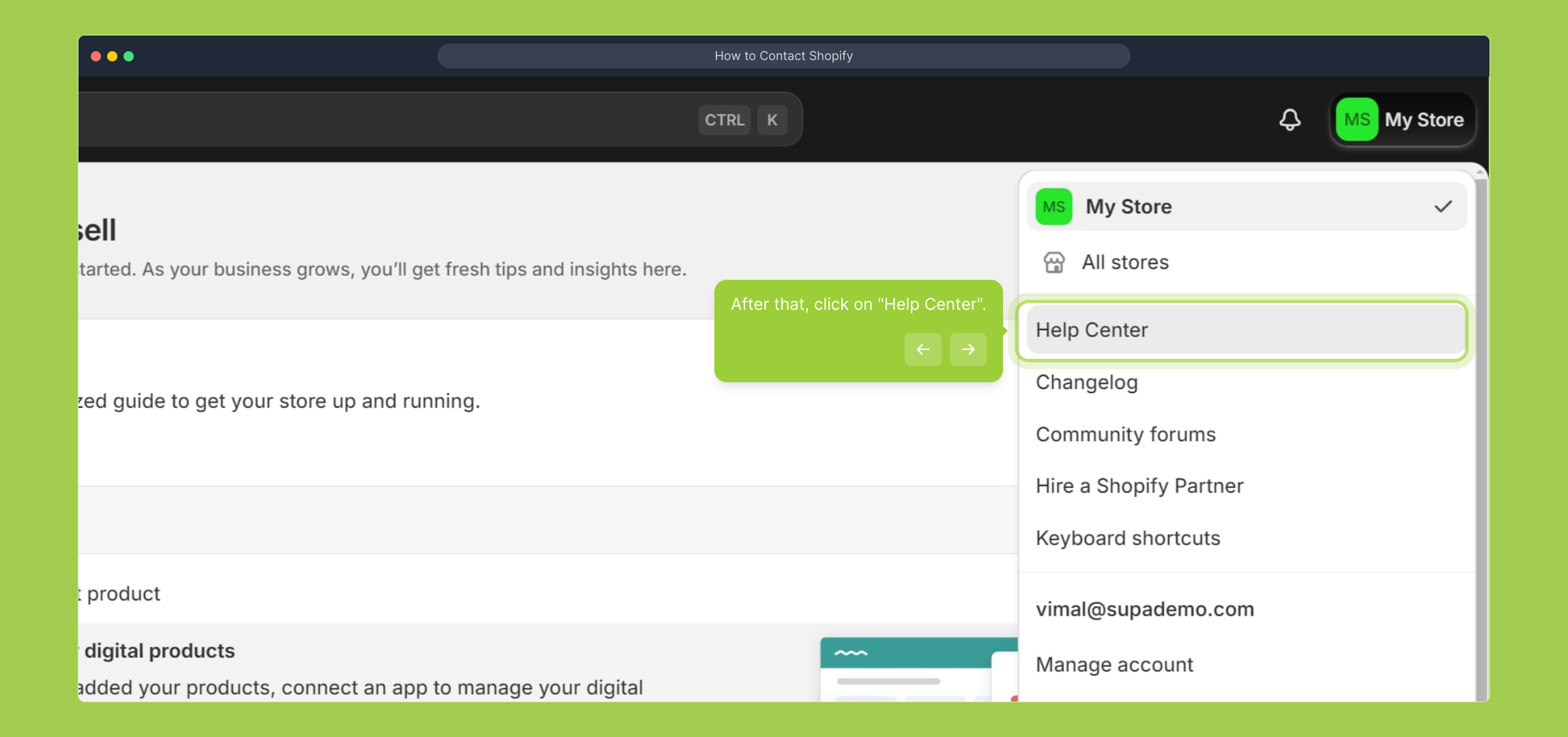
Task: Click the notifications bell icon
Action: tap(1289, 120)
